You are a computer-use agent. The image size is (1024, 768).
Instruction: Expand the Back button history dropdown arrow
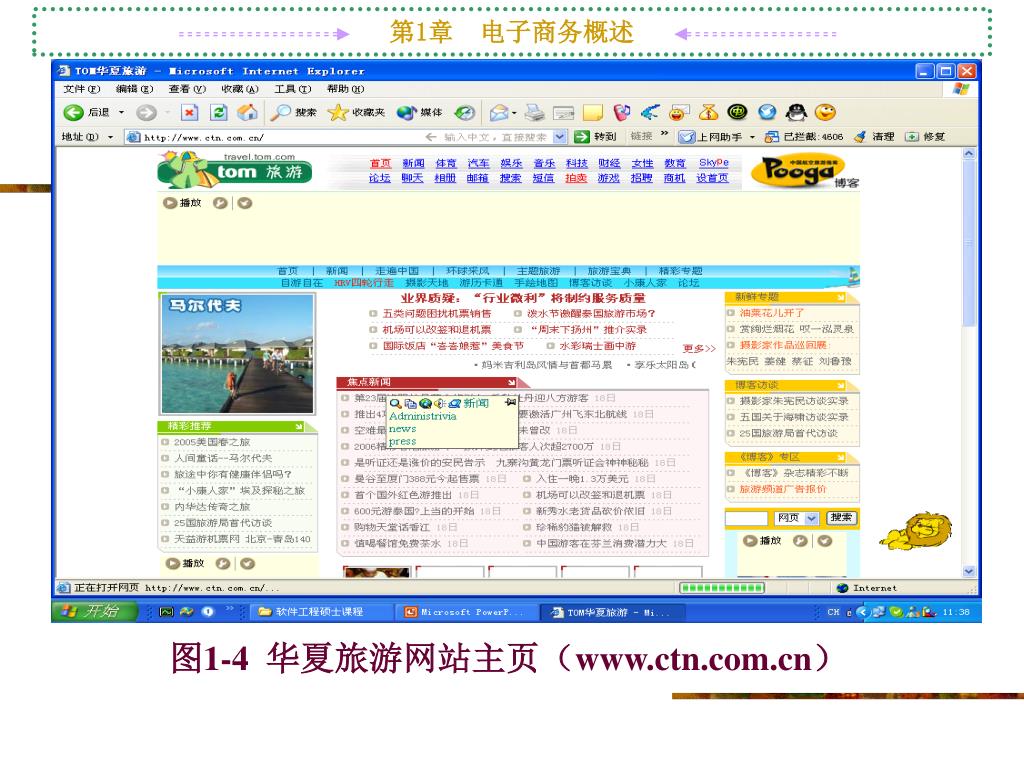121,113
